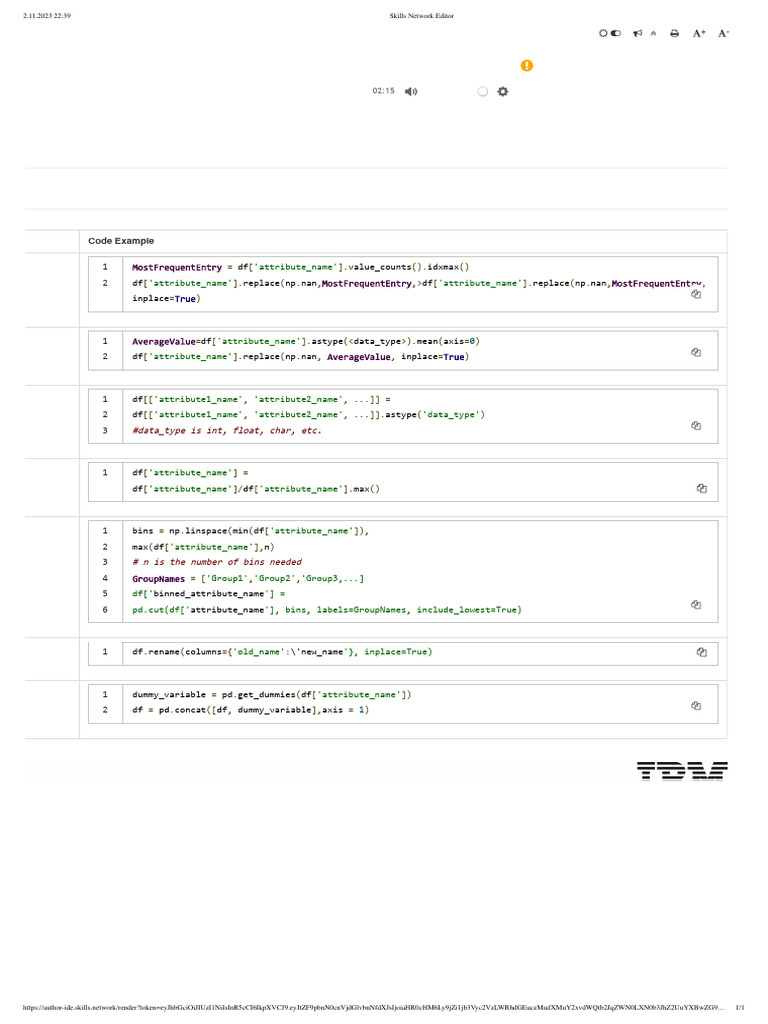Image resolution: width=768 pixels, height=1024 pixels.
Task: Click the print icon
Action: (674, 33)
